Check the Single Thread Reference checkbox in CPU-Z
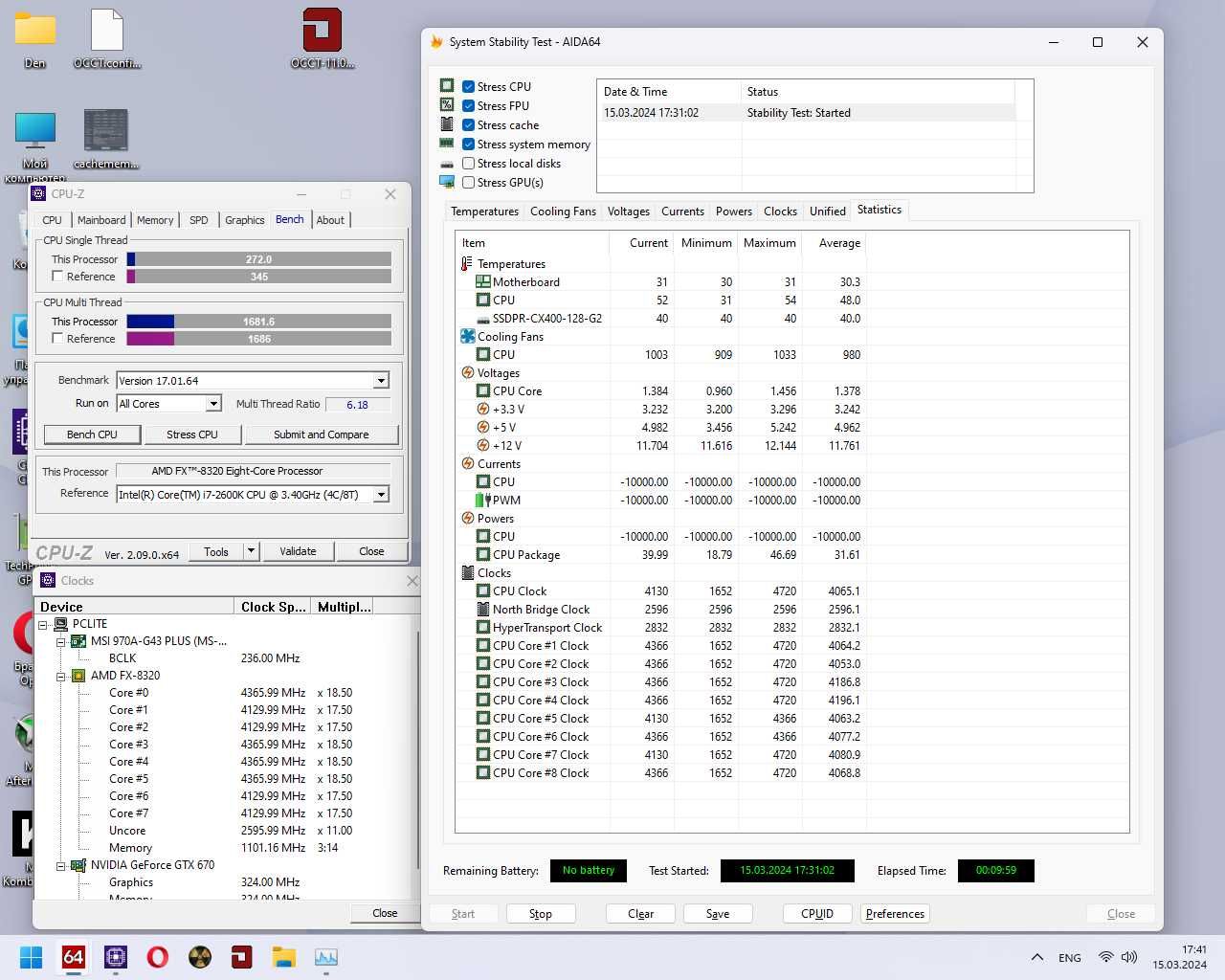Image resolution: width=1225 pixels, height=980 pixels. coord(57,277)
